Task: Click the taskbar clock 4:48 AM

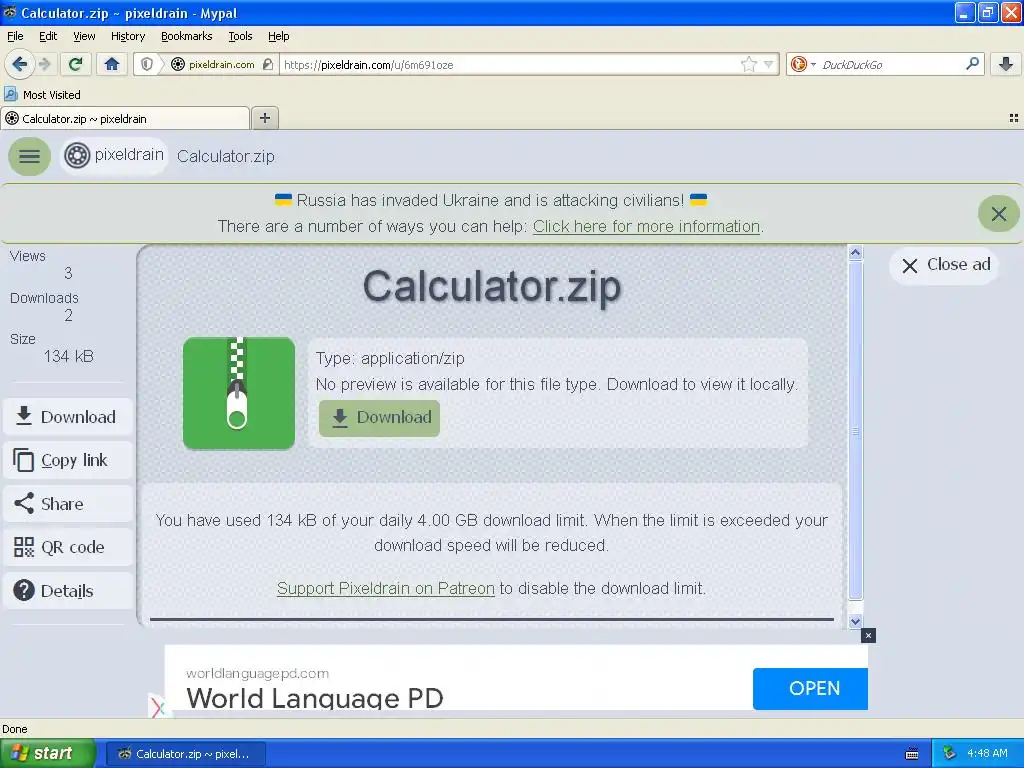Action: point(987,753)
